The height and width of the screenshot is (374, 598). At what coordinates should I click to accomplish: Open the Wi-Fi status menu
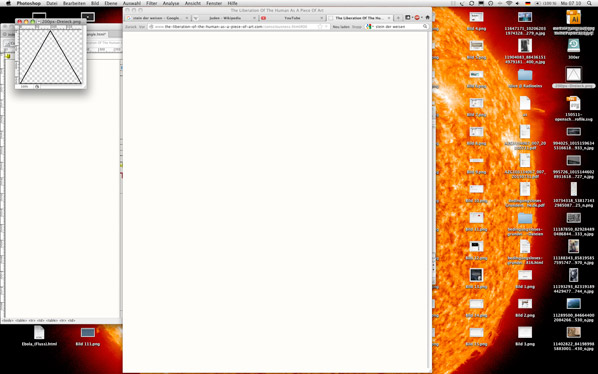509,3
